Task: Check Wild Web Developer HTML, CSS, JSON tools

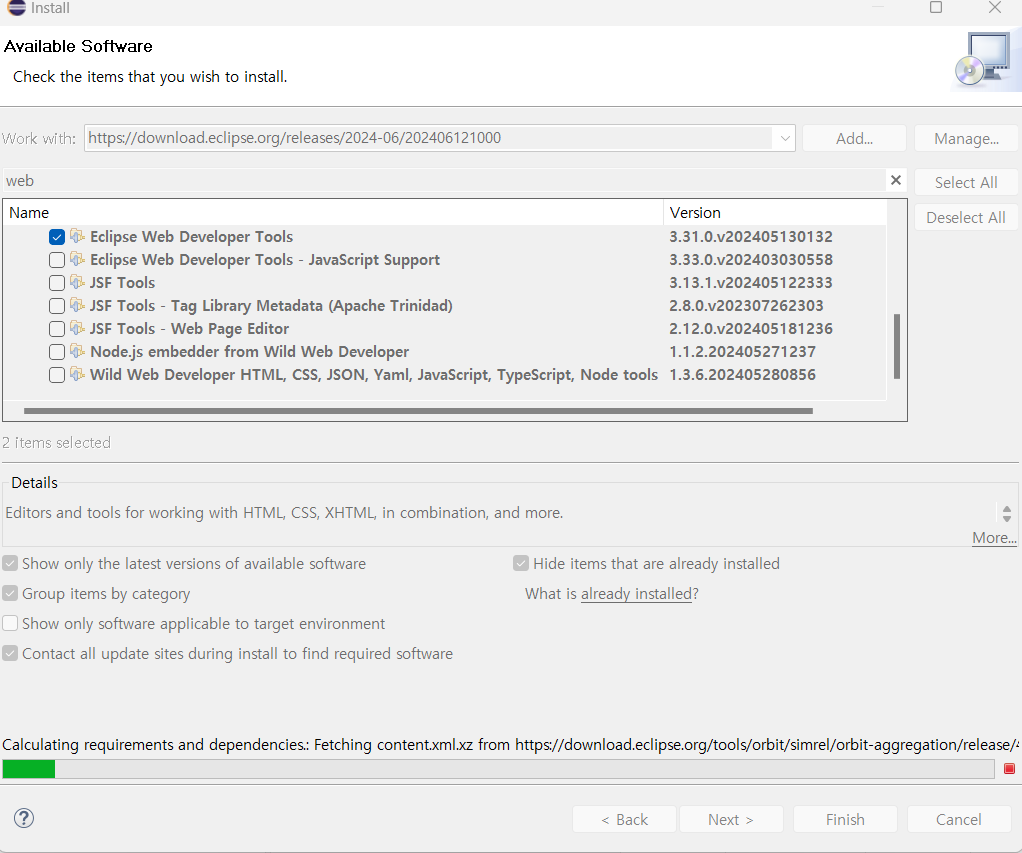Action: coord(57,375)
